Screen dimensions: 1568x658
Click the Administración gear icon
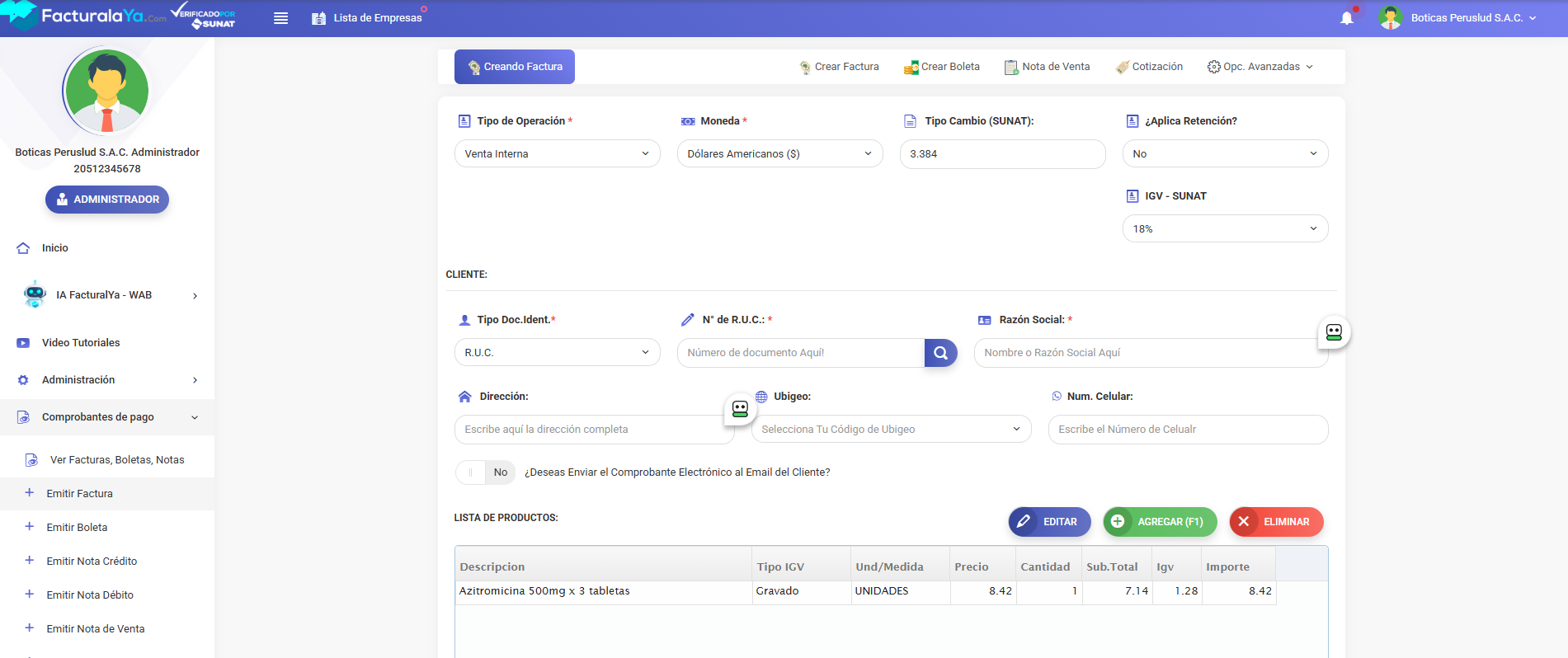(x=23, y=380)
